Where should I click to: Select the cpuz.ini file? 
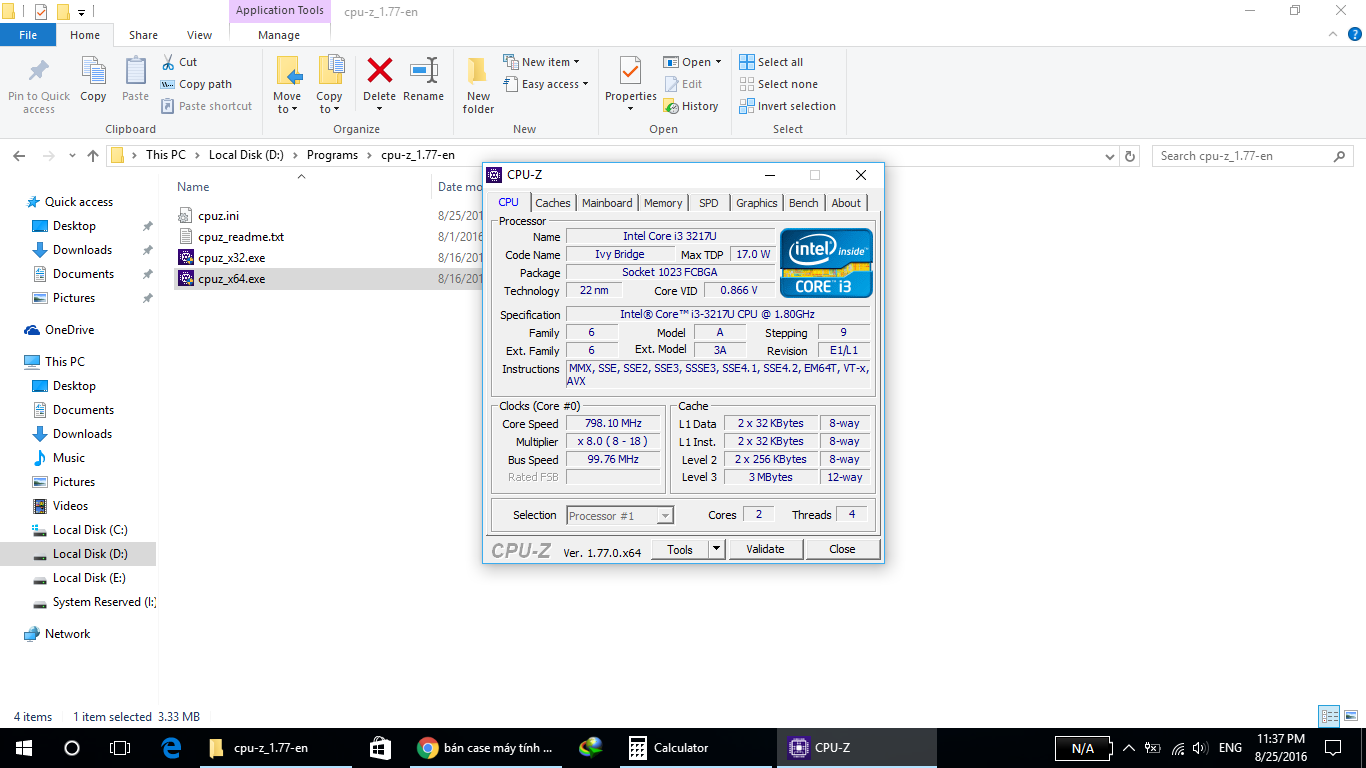(x=218, y=216)
